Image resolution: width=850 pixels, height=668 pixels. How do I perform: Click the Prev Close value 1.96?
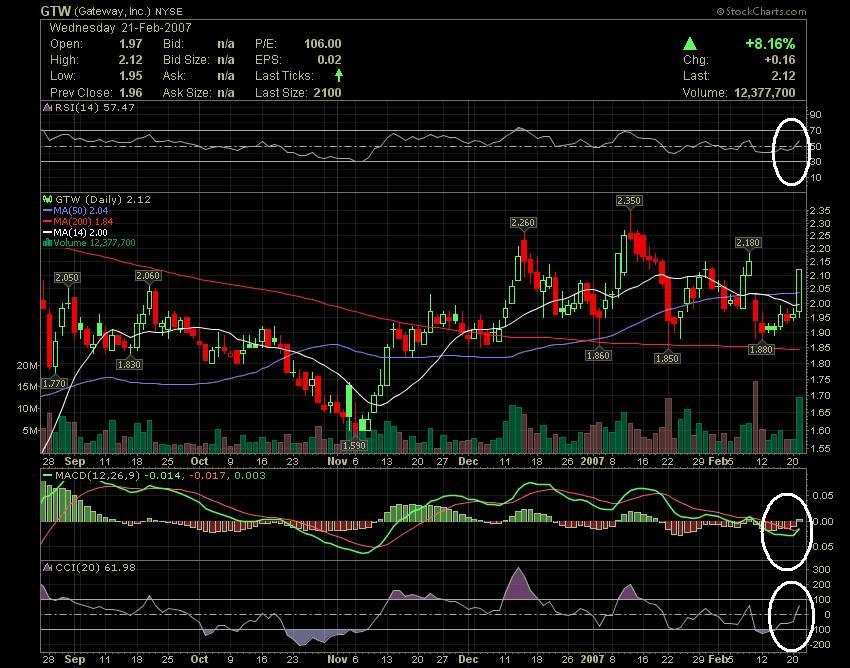pos(130,93)
